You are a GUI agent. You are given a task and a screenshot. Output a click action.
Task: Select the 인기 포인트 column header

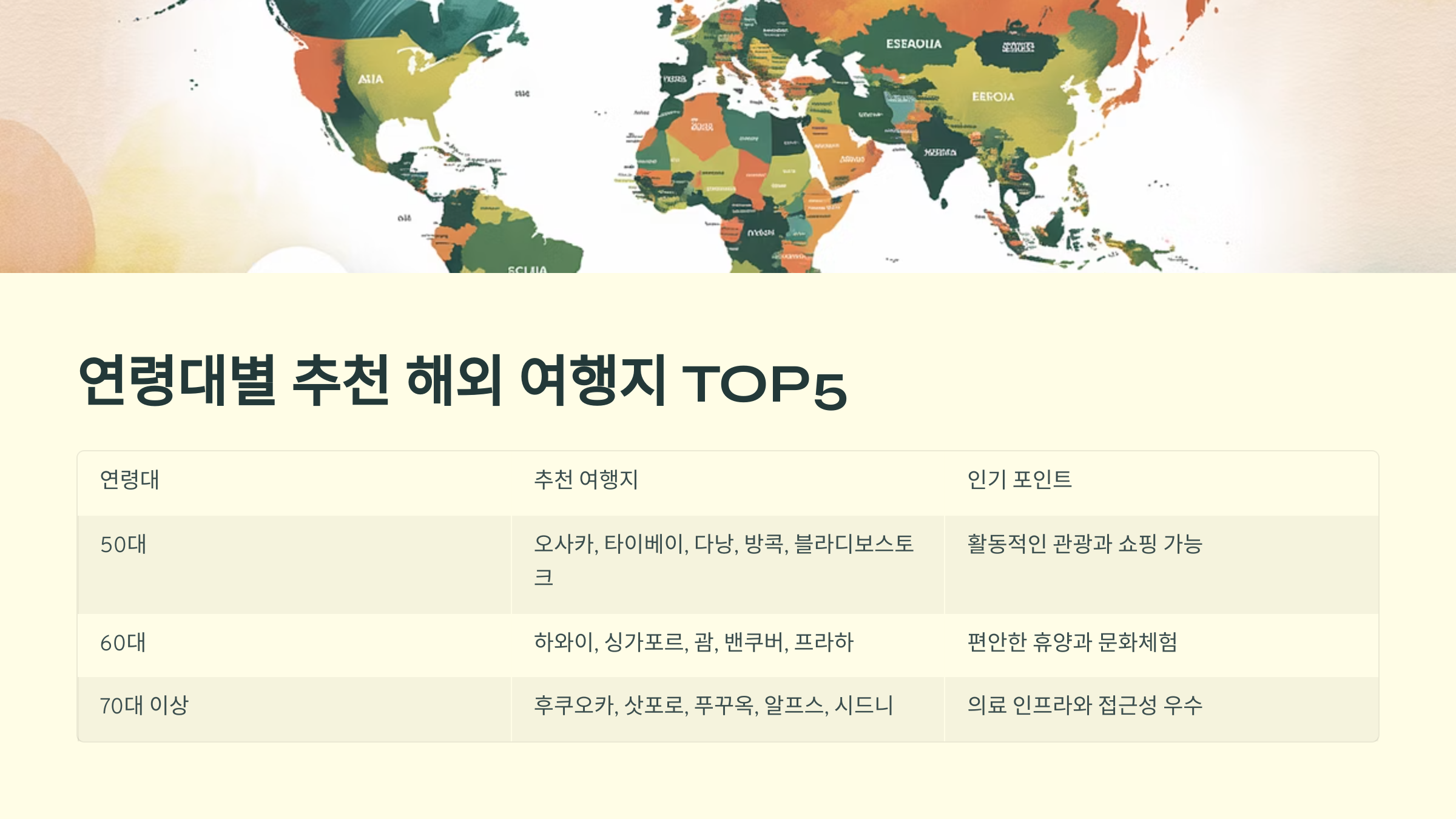(x=1019, y=480)
